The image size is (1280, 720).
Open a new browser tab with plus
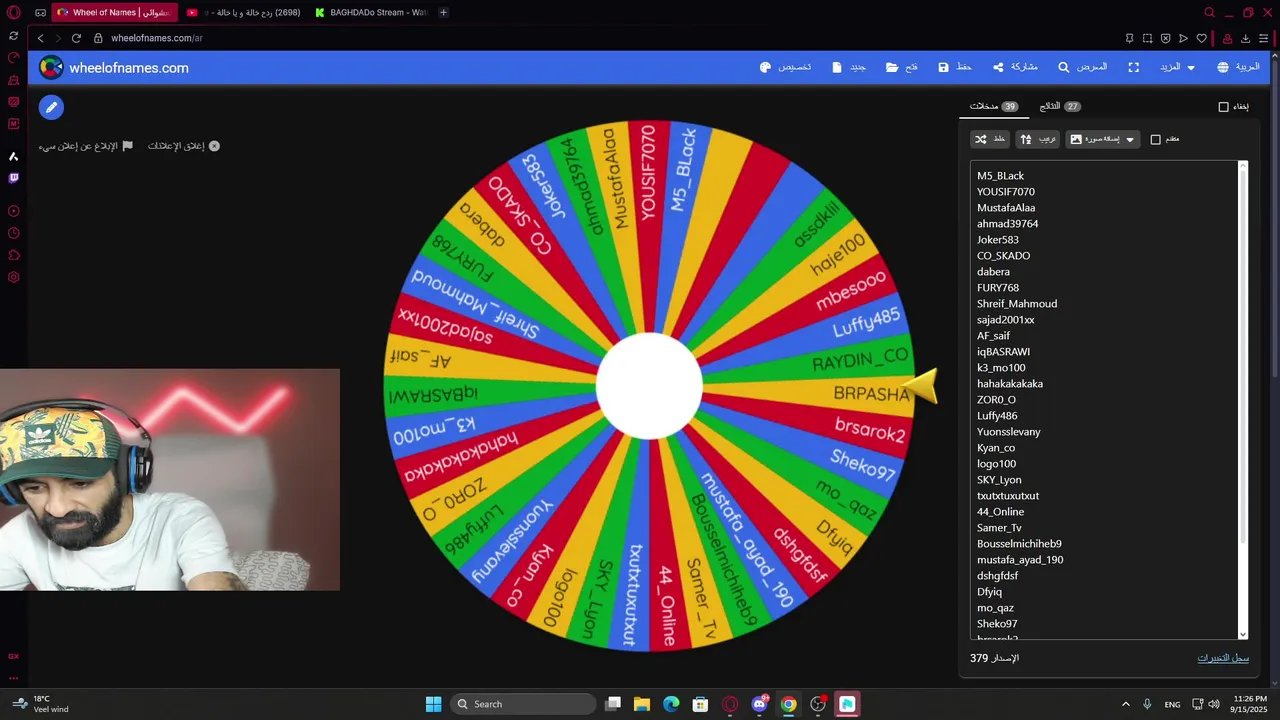point(443,12)
